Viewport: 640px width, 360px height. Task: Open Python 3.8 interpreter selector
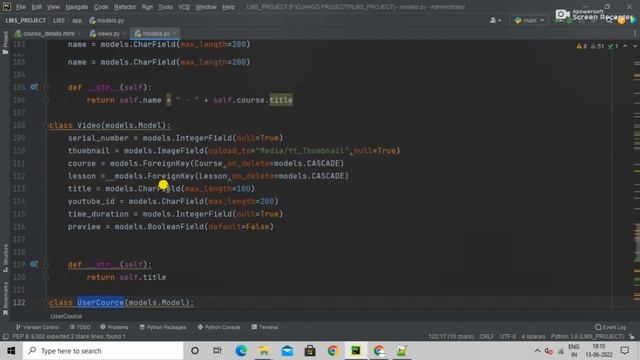pos(587,337)
